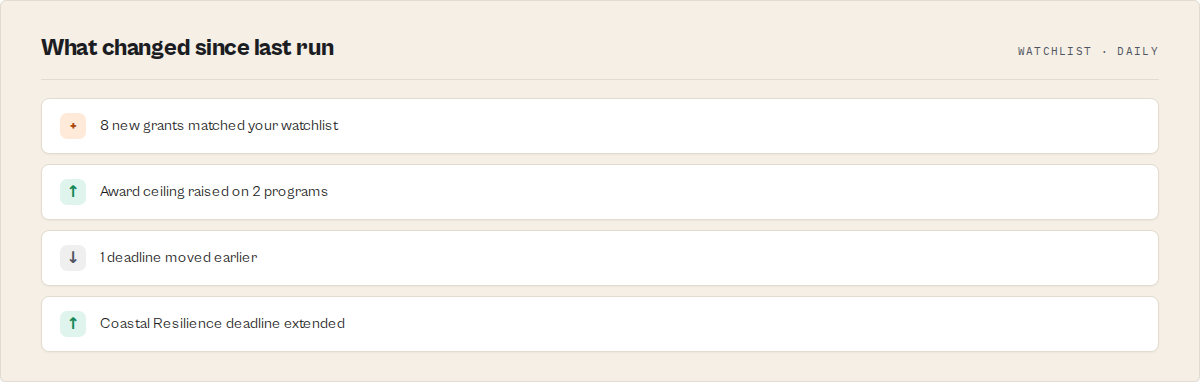
Task: Click the 'What changed since last run' heading
Action: [x=187, y=47]
